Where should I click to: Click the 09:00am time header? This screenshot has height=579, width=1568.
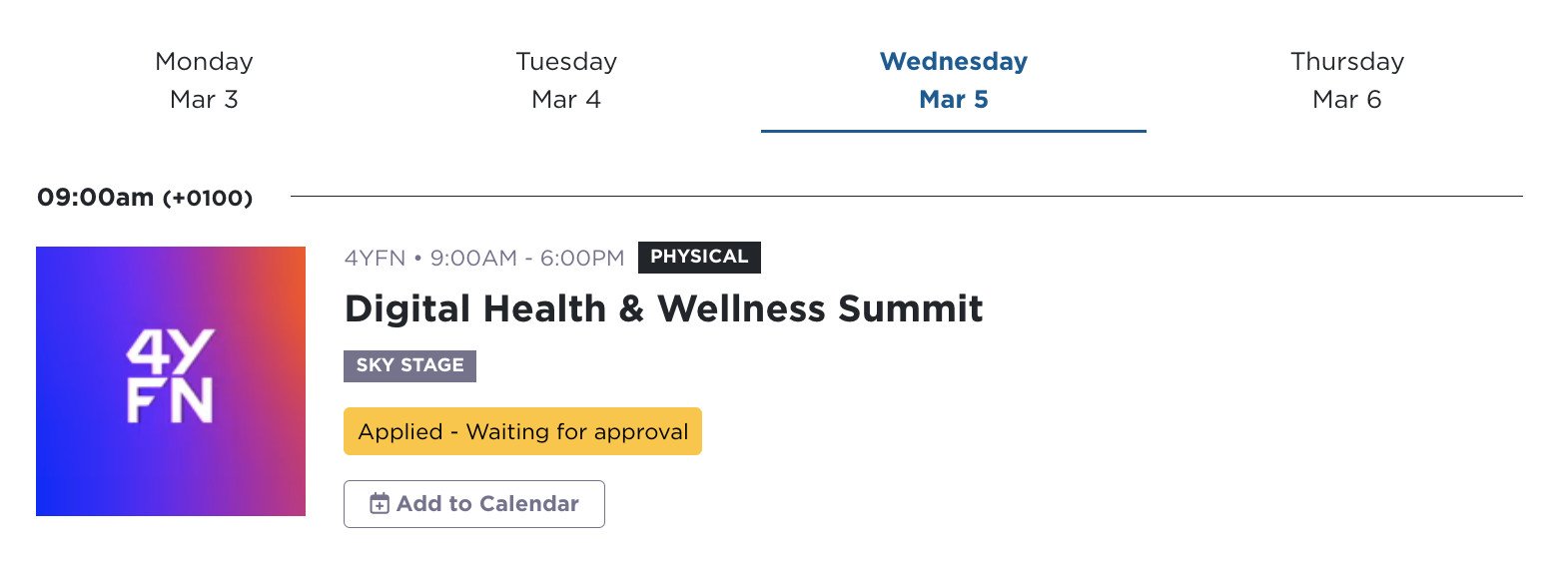[x=94, y=197]
